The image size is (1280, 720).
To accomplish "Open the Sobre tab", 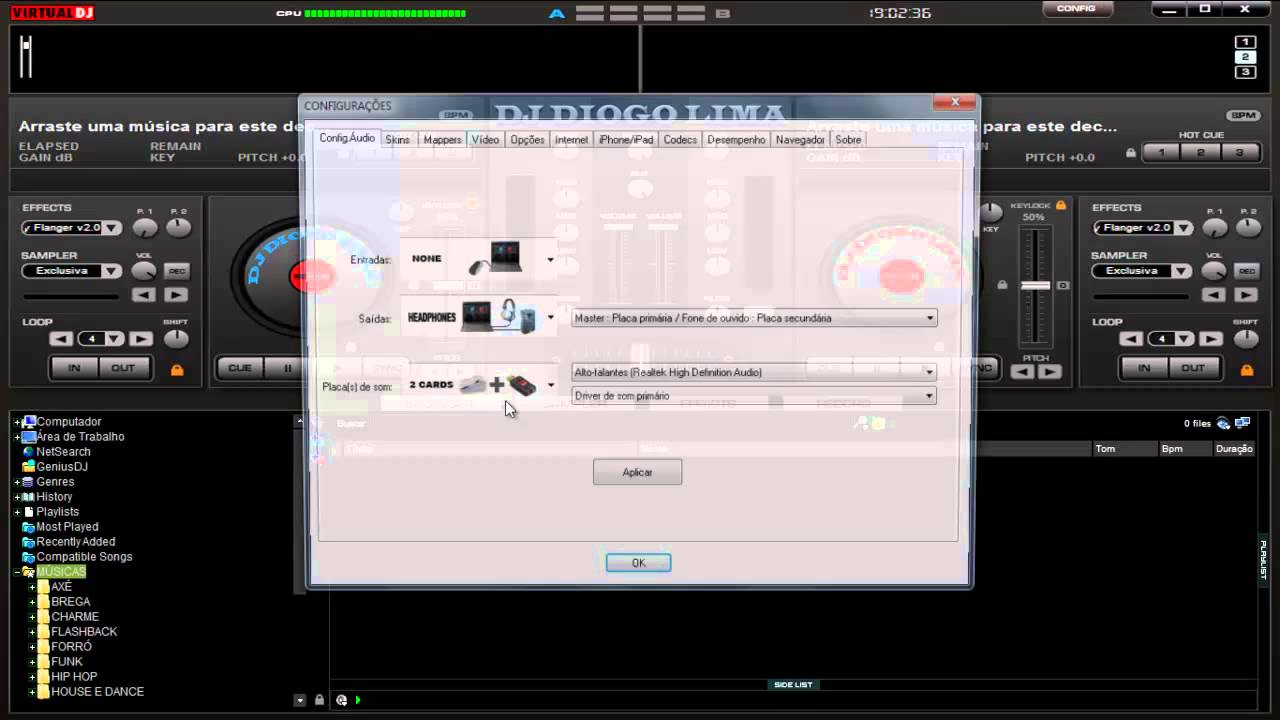I will 848,140.
